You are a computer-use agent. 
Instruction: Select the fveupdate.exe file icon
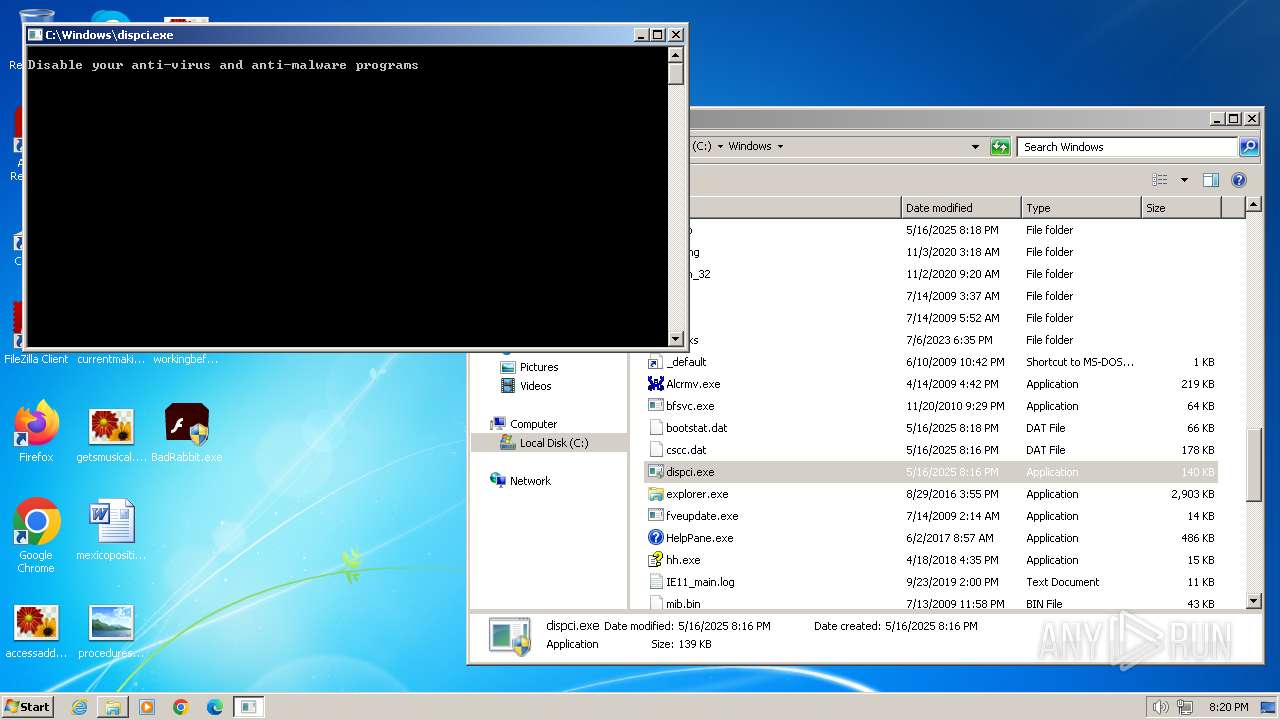(x=656, y=516)
